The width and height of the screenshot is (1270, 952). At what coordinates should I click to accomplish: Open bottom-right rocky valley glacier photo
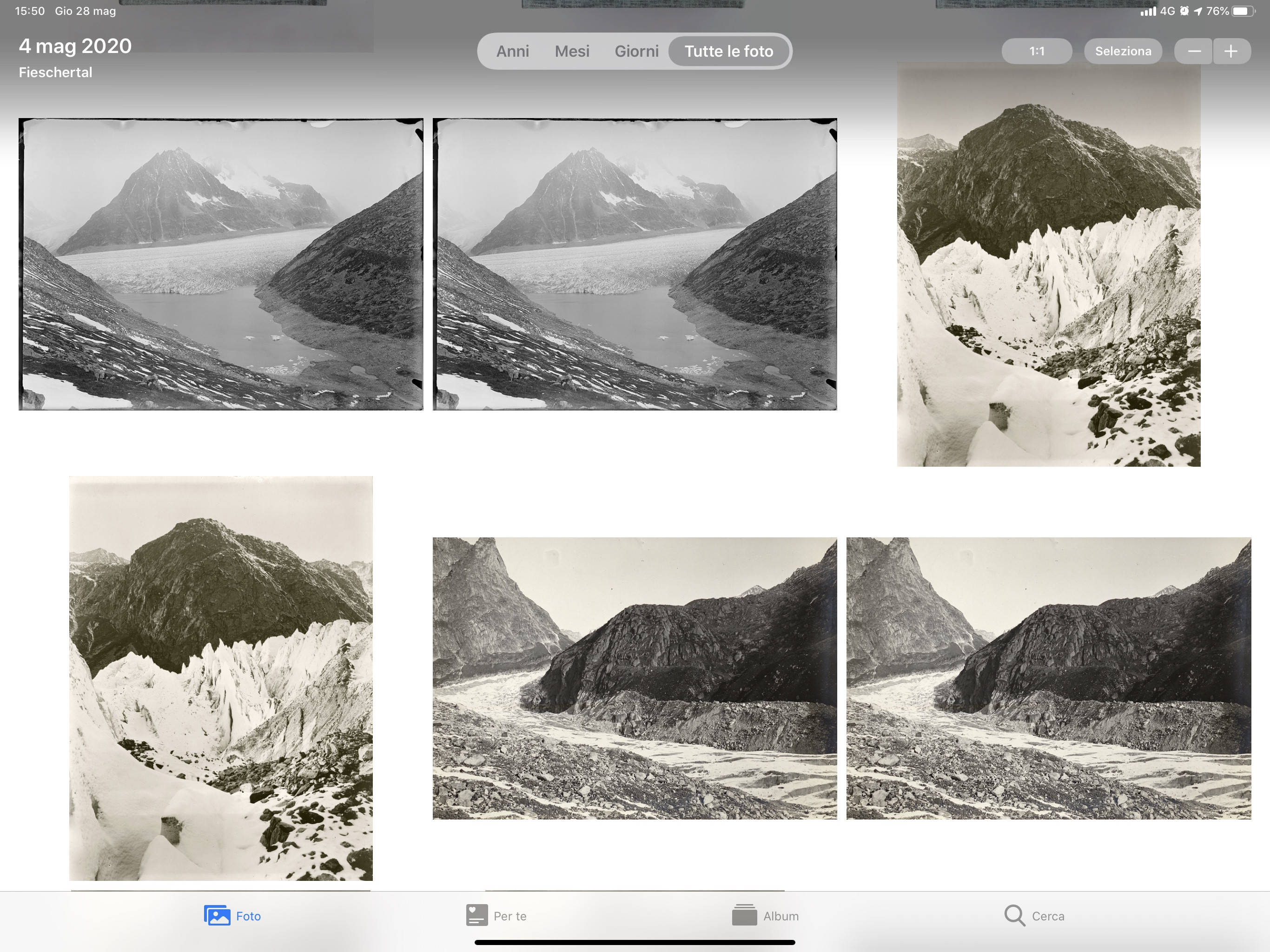point(1048,678)
